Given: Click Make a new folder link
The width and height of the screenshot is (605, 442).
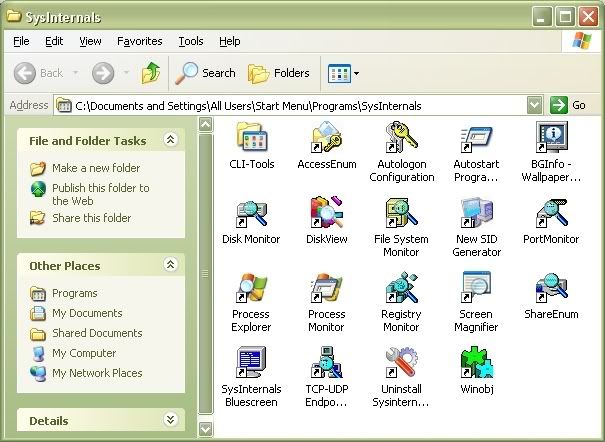Looking at the screenshot, I should [x=96, y=168].
